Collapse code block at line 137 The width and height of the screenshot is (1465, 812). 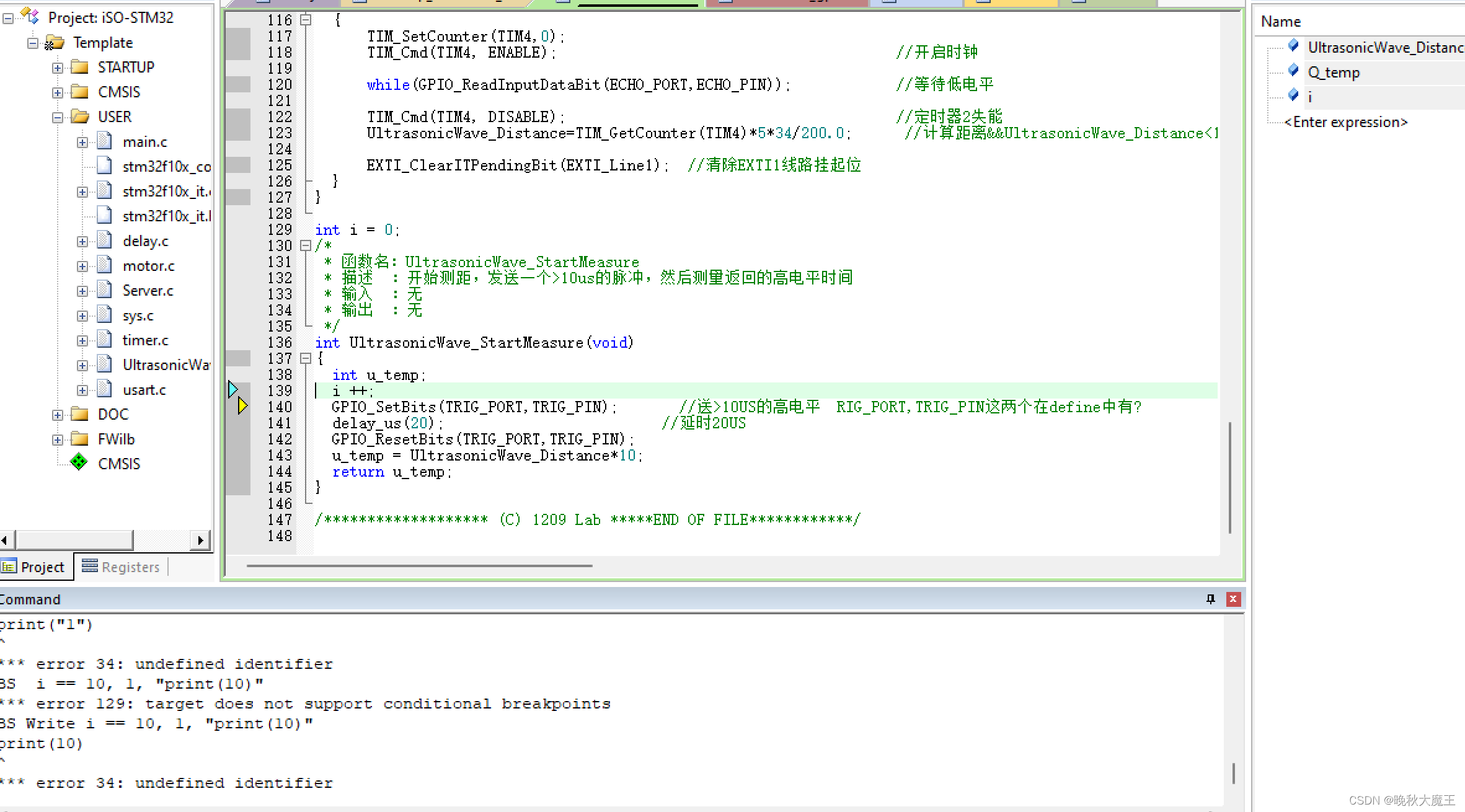click(x=305, y=358)
